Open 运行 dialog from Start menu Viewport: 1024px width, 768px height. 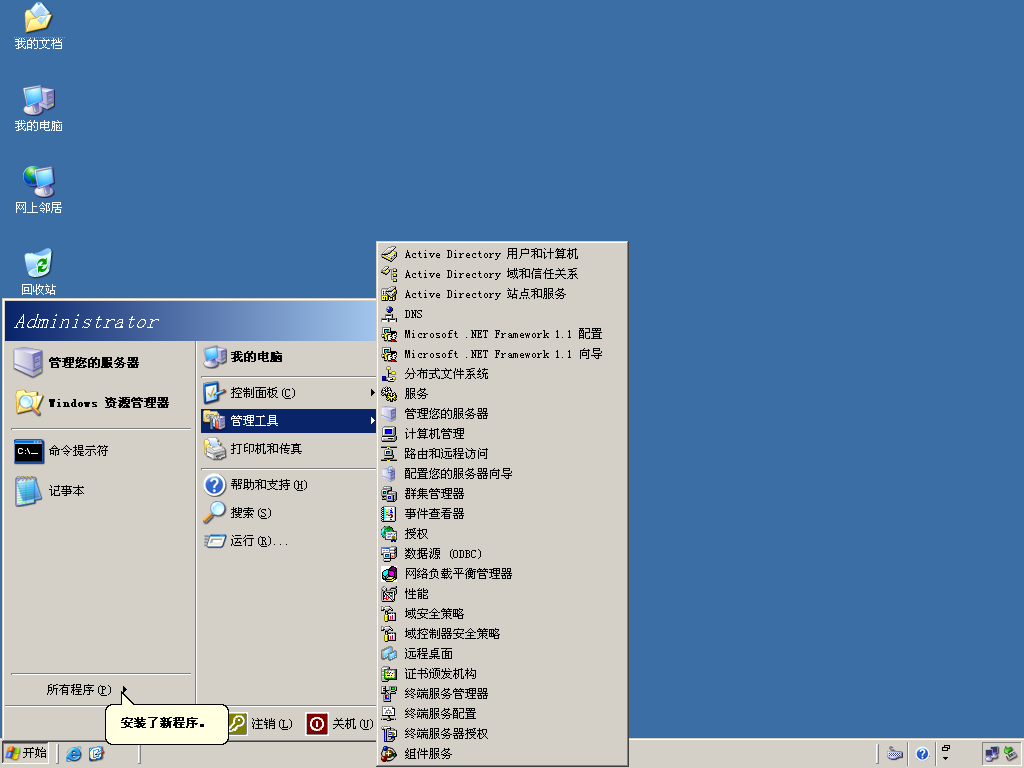[x=289, y=541]
